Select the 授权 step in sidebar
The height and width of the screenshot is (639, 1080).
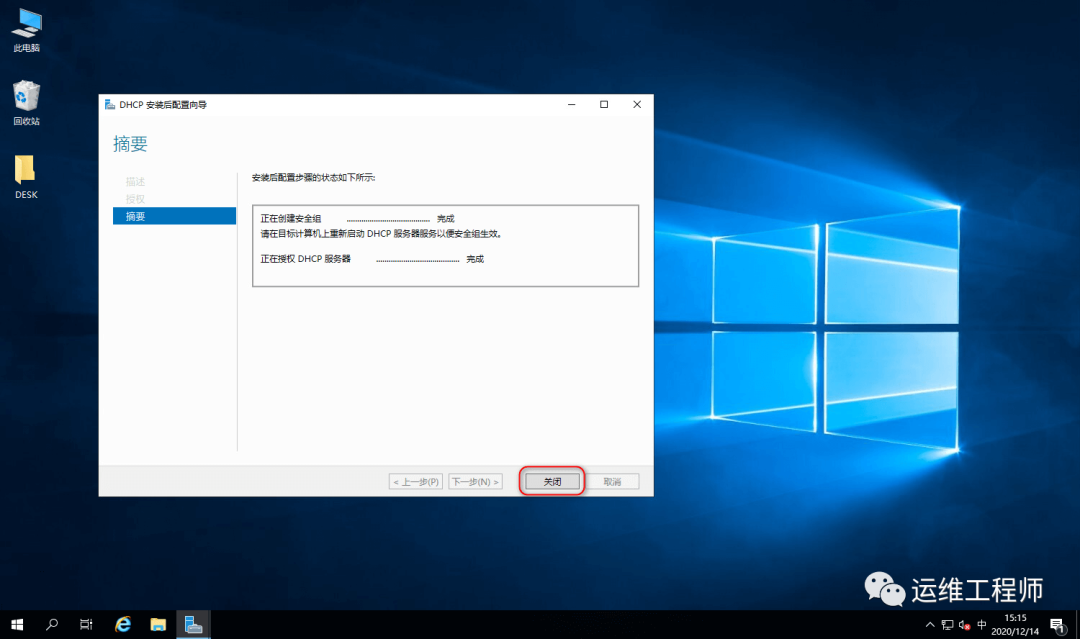click(135, 199)
